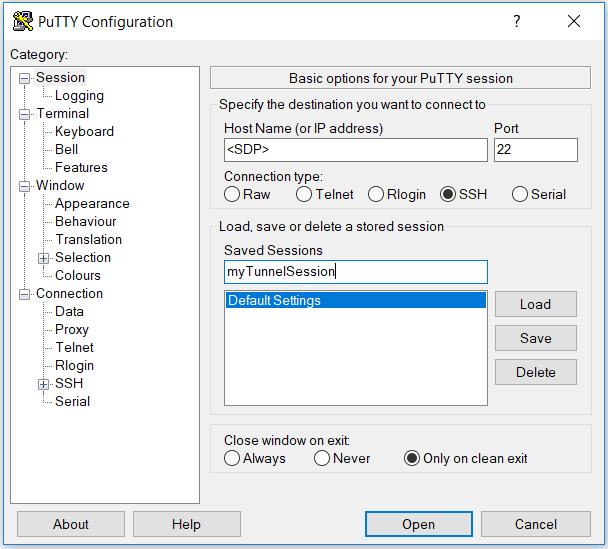608x549 pixels.
Task: Expand the SSH tree node
Action: pyautogui.click(x=44, y=384)
